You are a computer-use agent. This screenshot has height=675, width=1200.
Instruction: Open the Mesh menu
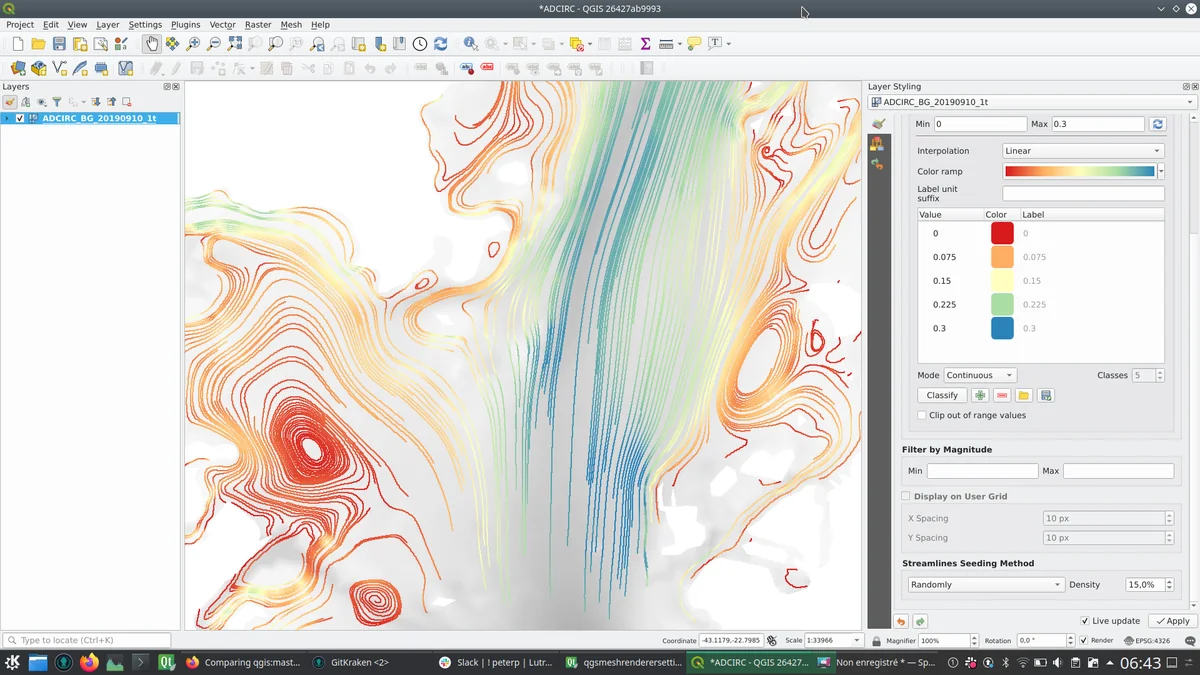[x=290, y=25]
